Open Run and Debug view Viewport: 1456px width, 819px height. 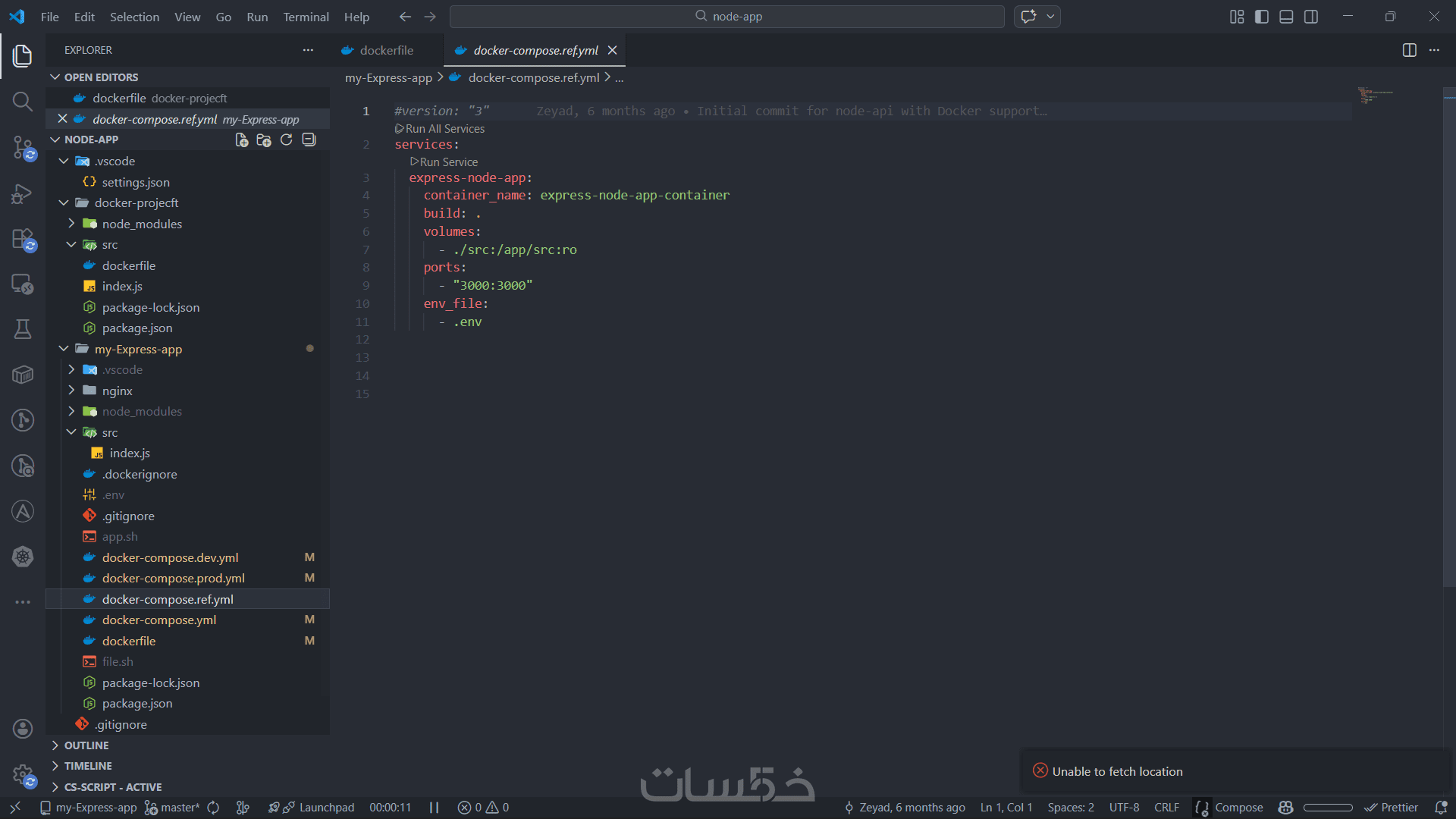tap(23, 194)
